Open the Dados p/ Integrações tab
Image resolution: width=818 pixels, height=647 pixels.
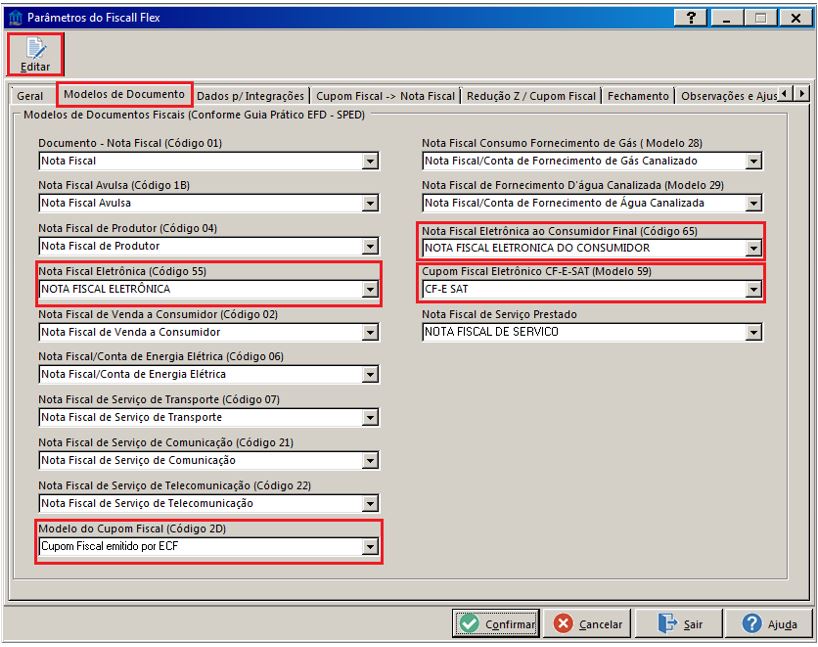250,96
